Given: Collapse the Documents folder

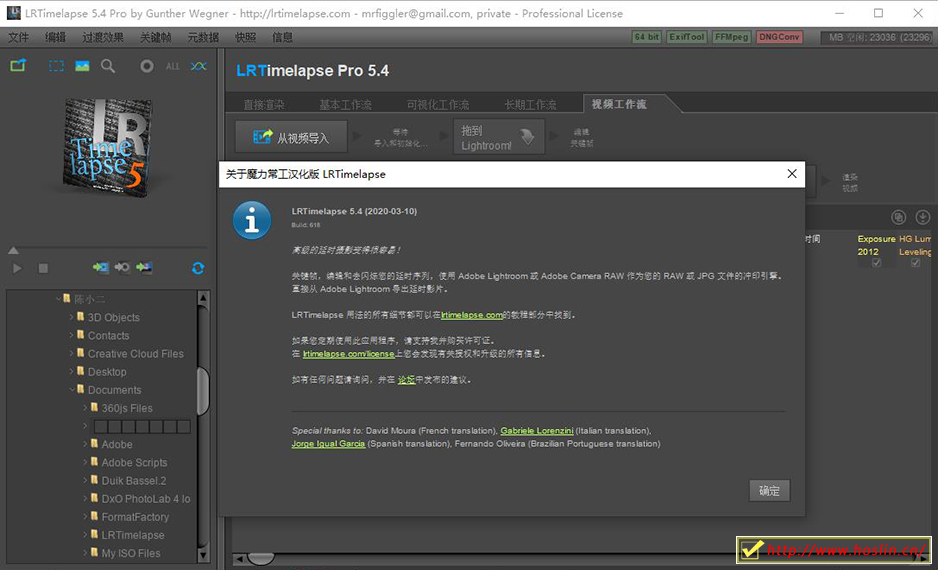Looking at the screenshot, I should 71,389.
